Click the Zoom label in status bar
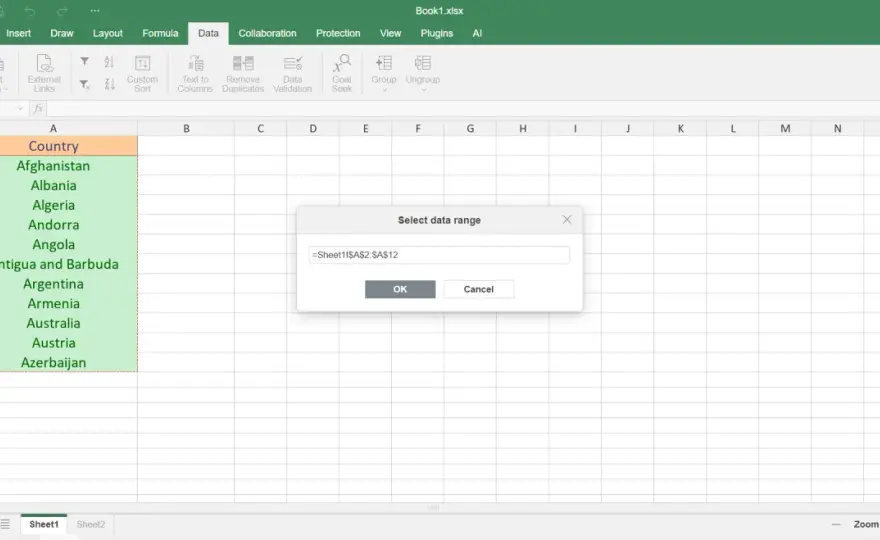The height and width of the screenshot is (540, 880). (866, 524)
